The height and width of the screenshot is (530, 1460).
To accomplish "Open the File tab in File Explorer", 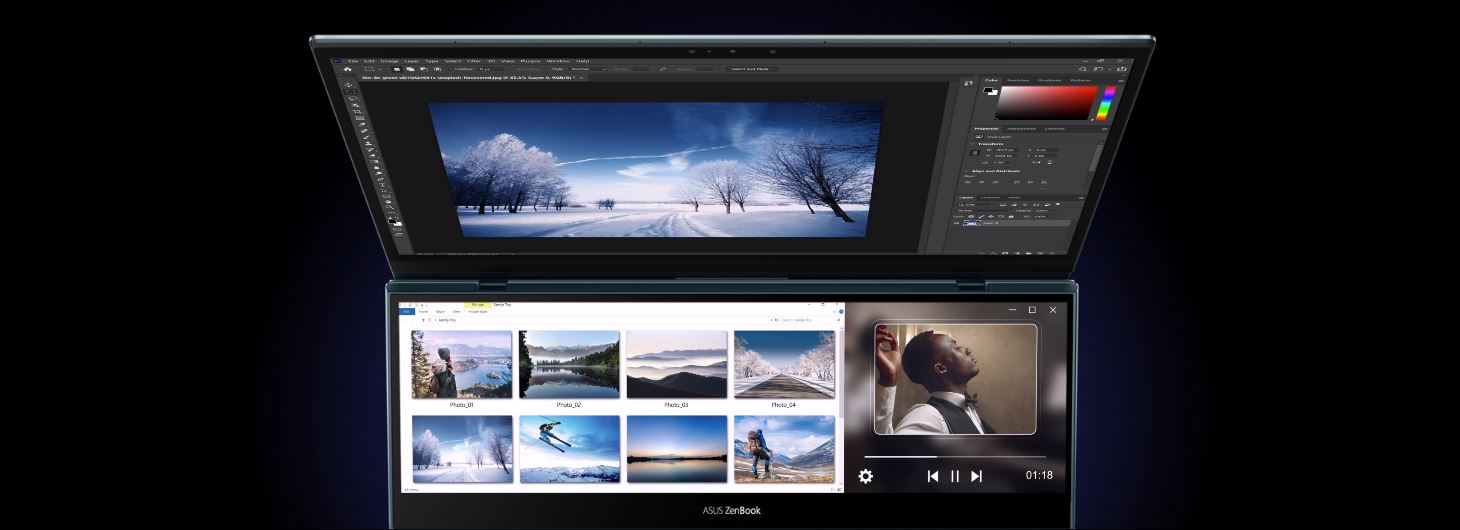I will (407, 312).
